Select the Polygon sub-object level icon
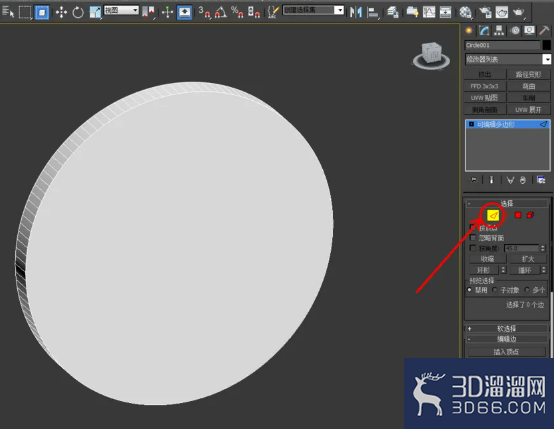 click(518, 215)
